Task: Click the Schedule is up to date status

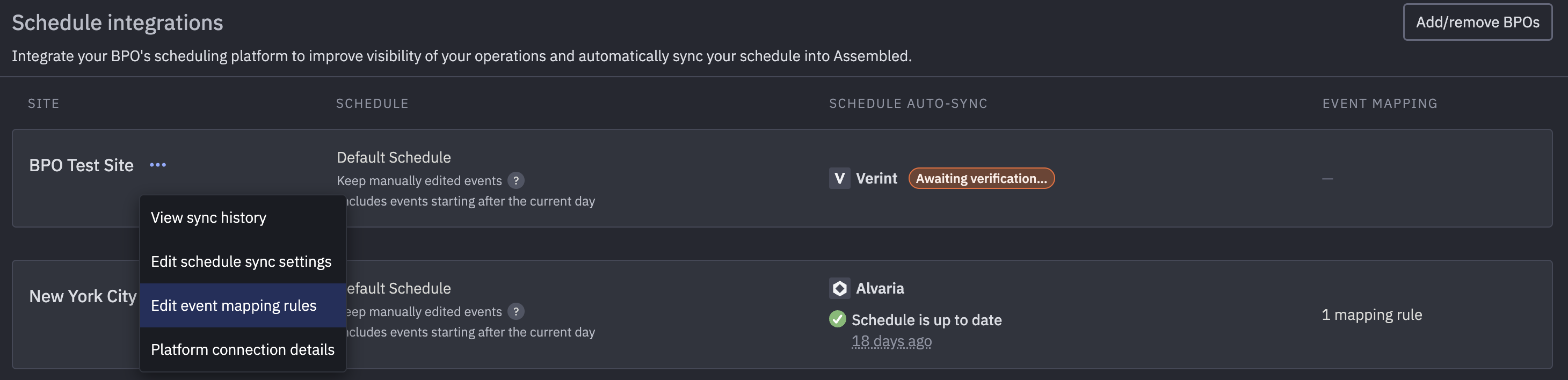Action: click(x=926, y=320)
